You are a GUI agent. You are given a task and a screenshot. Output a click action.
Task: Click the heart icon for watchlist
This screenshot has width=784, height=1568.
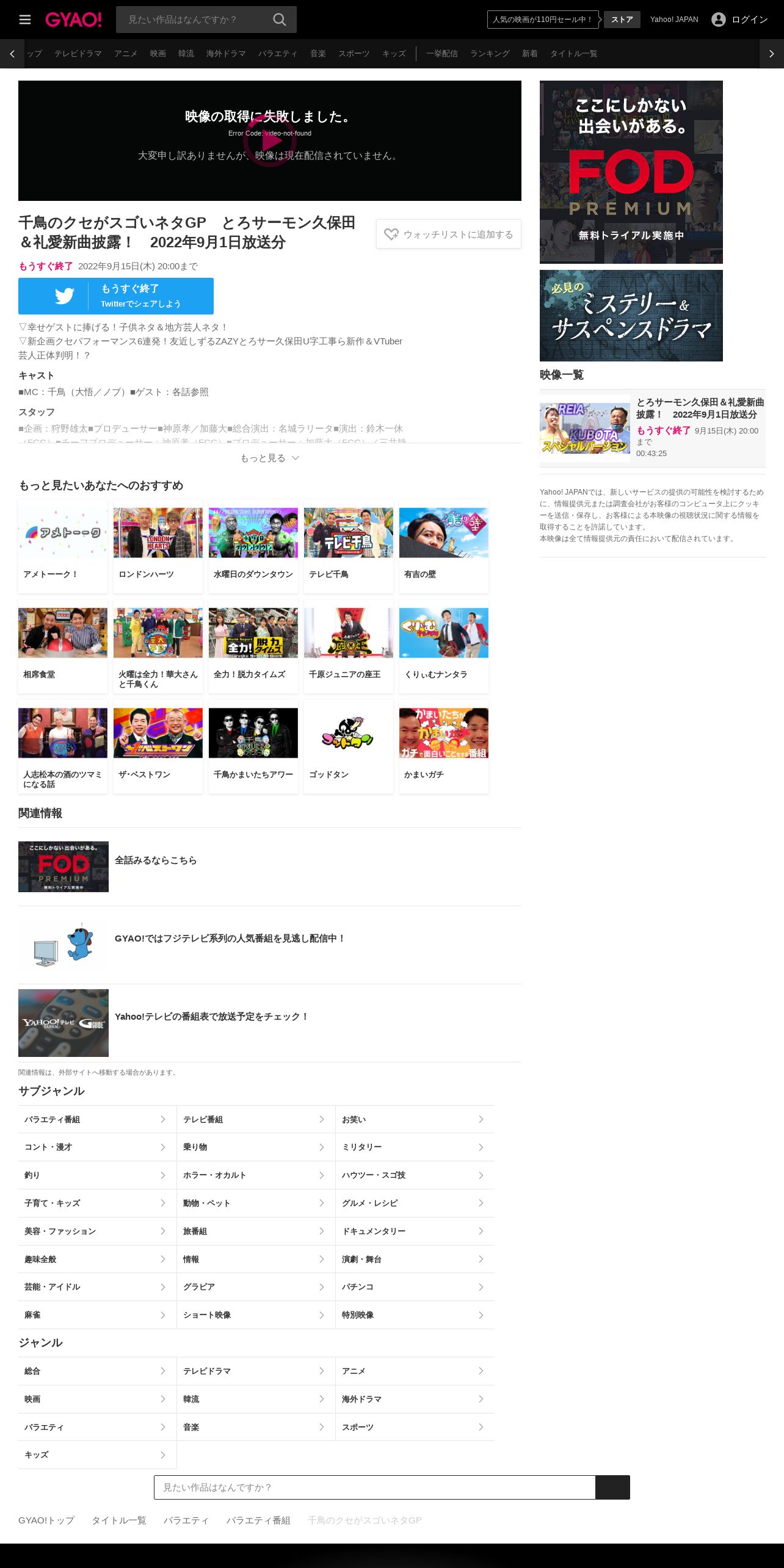coord(391,234)
